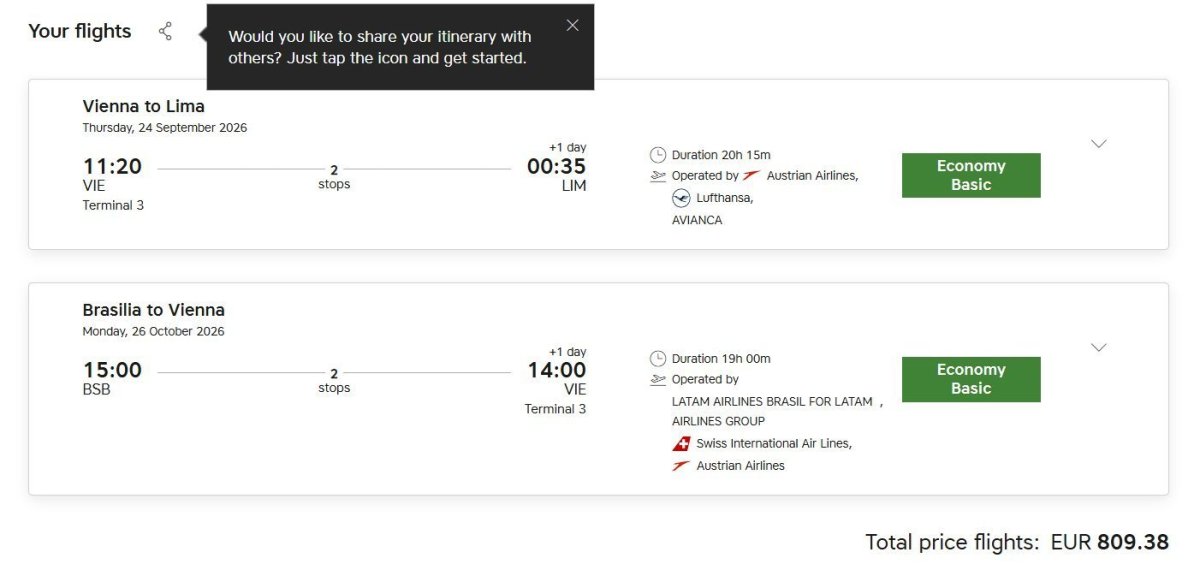Viewport: 1200px width, 564px height.
Task: Select the Vienna to Lima heading
Action: click(143, 106)
